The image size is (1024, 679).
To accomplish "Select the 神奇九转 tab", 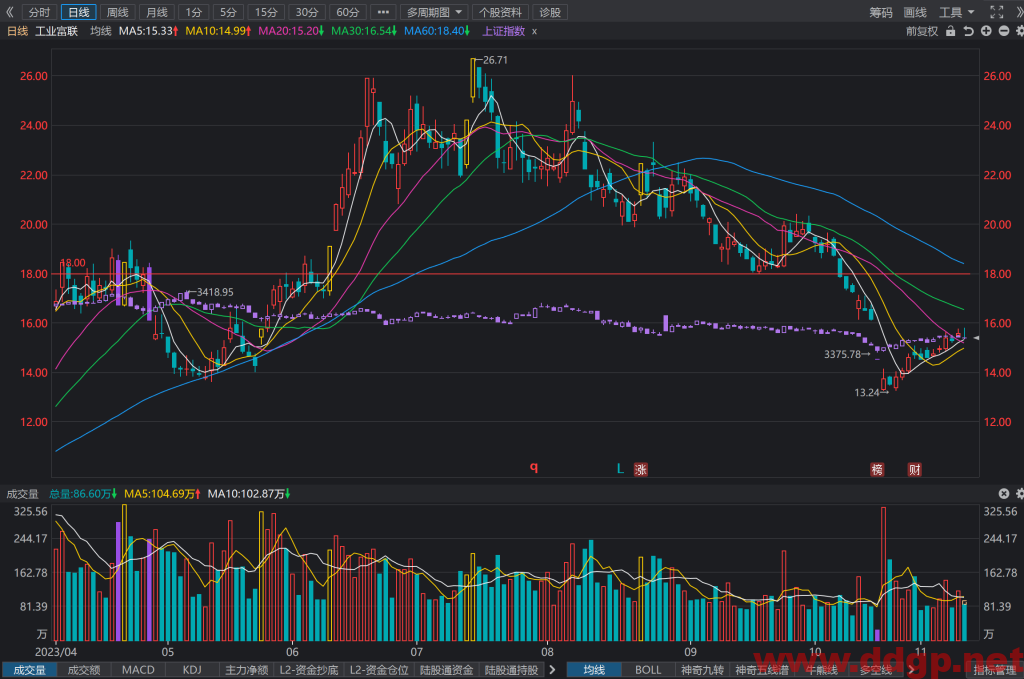I will point(702,670).
